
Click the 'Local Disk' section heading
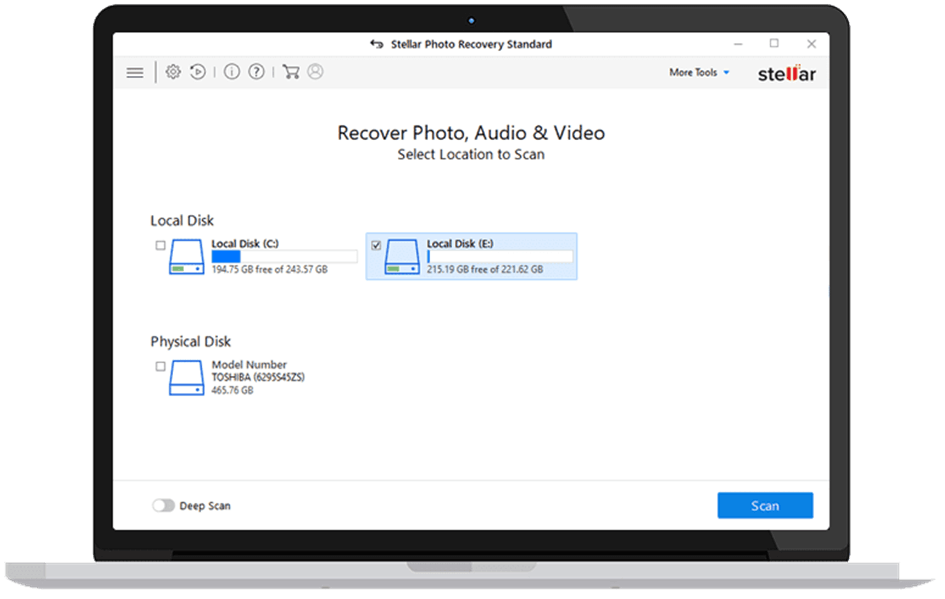click(182, 221)
